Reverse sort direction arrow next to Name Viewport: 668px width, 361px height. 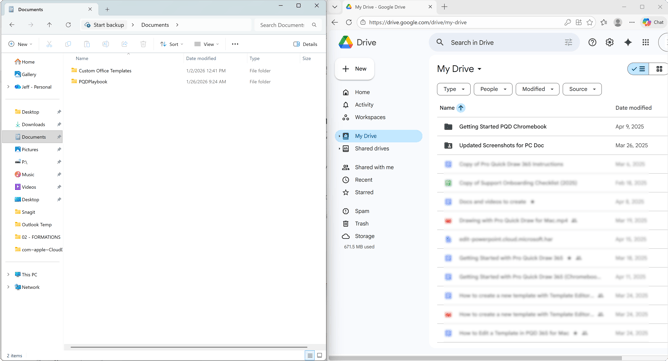(461, 108)
